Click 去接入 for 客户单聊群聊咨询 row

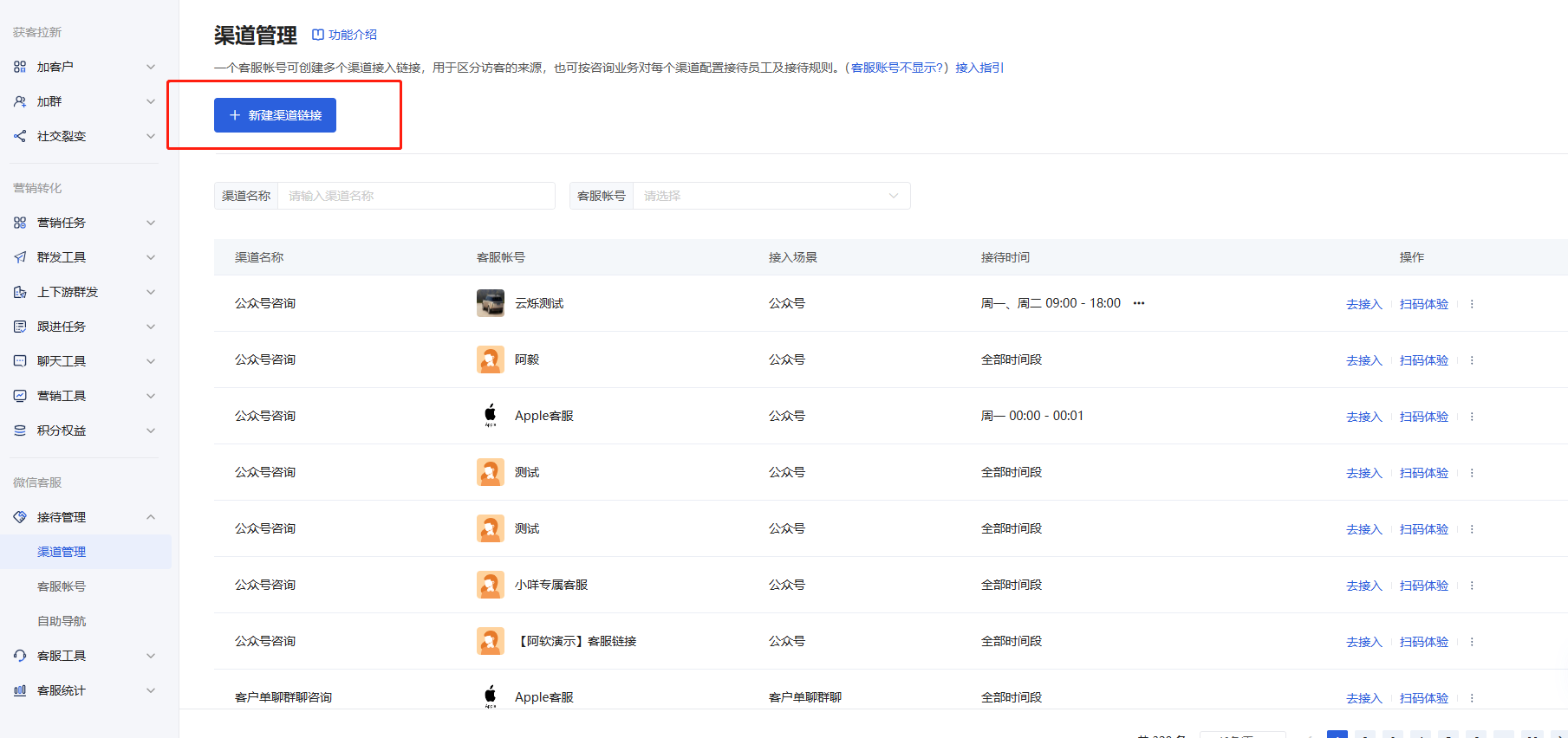[x=1364, y=698]
